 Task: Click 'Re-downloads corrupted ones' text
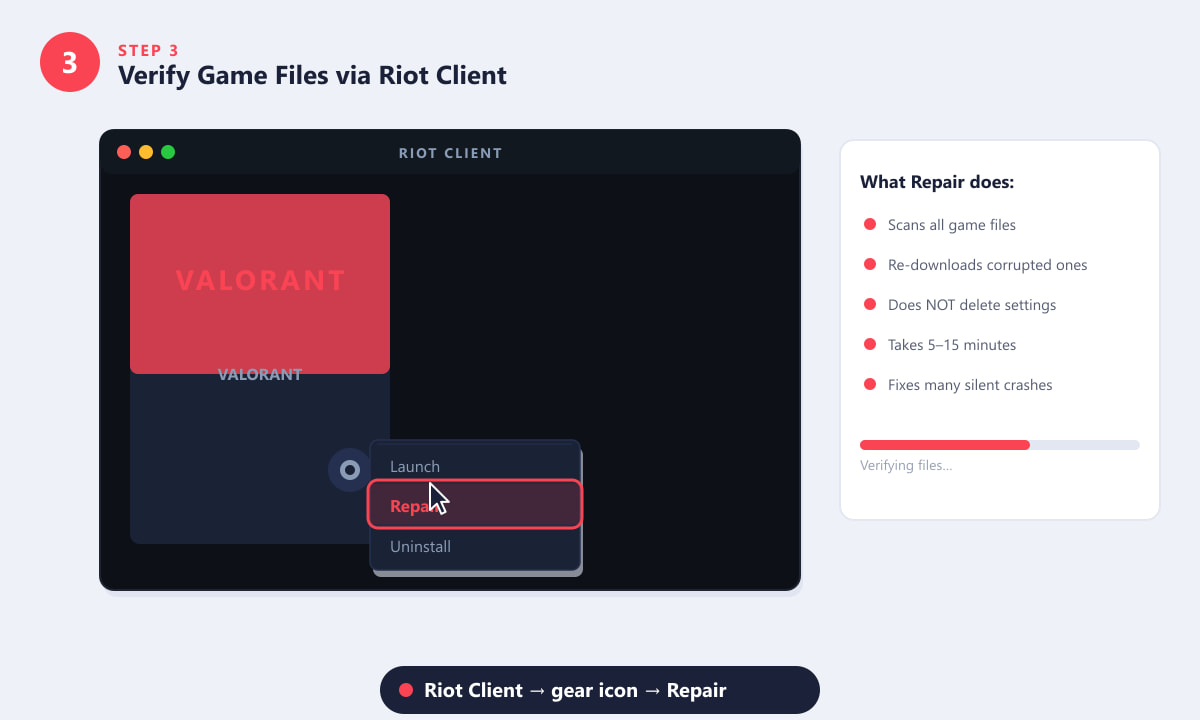pyautogui.click(x=988, y=265)
